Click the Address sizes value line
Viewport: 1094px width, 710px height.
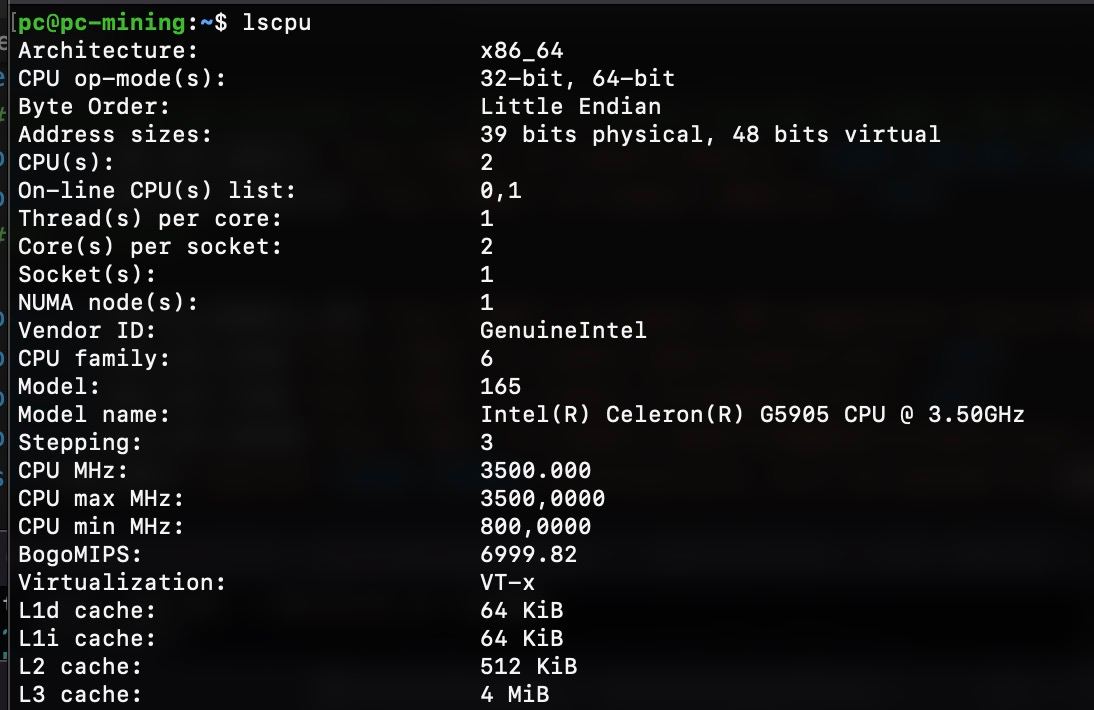pos(710,134)
